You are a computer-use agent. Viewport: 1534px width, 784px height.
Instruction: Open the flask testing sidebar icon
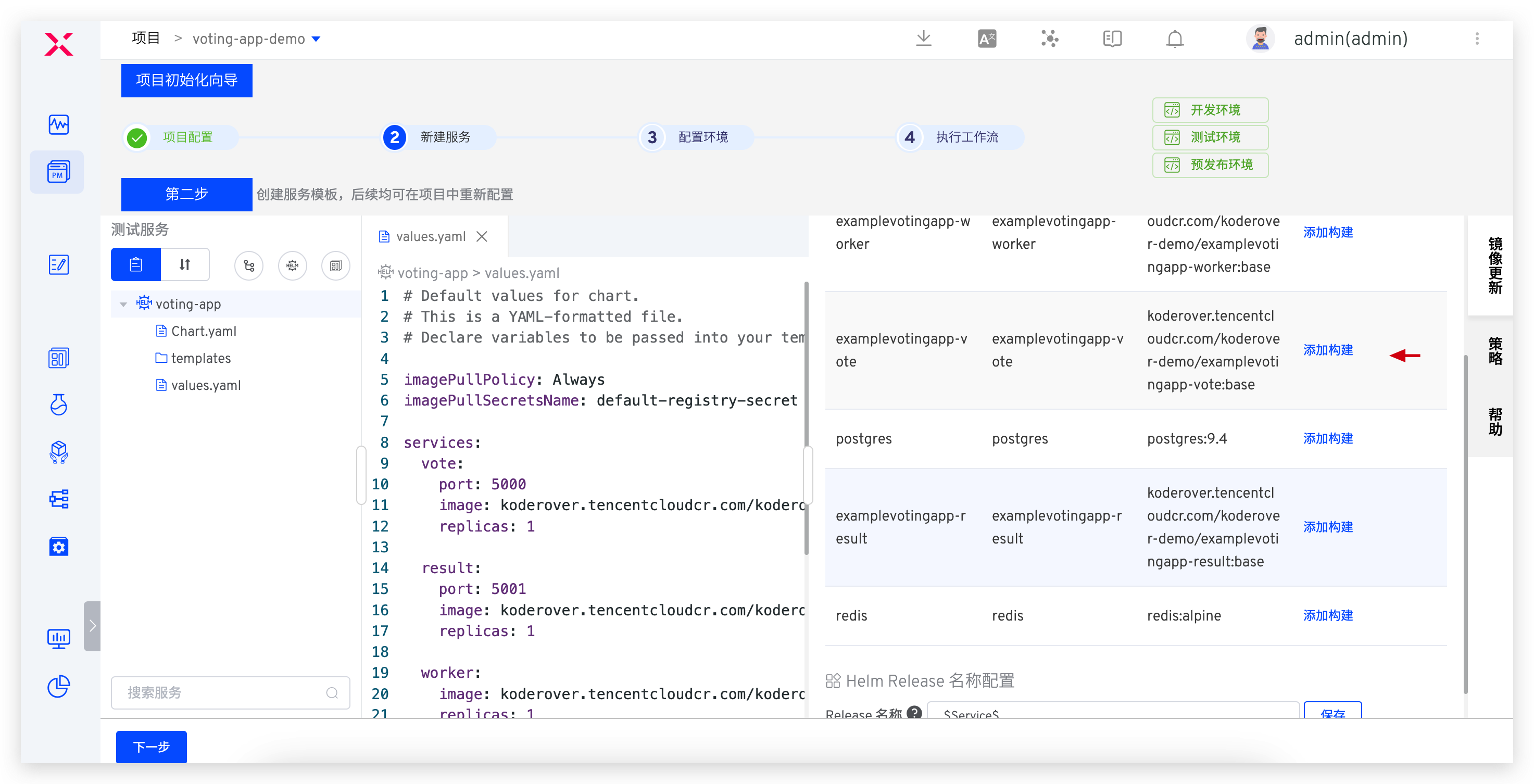58,405
